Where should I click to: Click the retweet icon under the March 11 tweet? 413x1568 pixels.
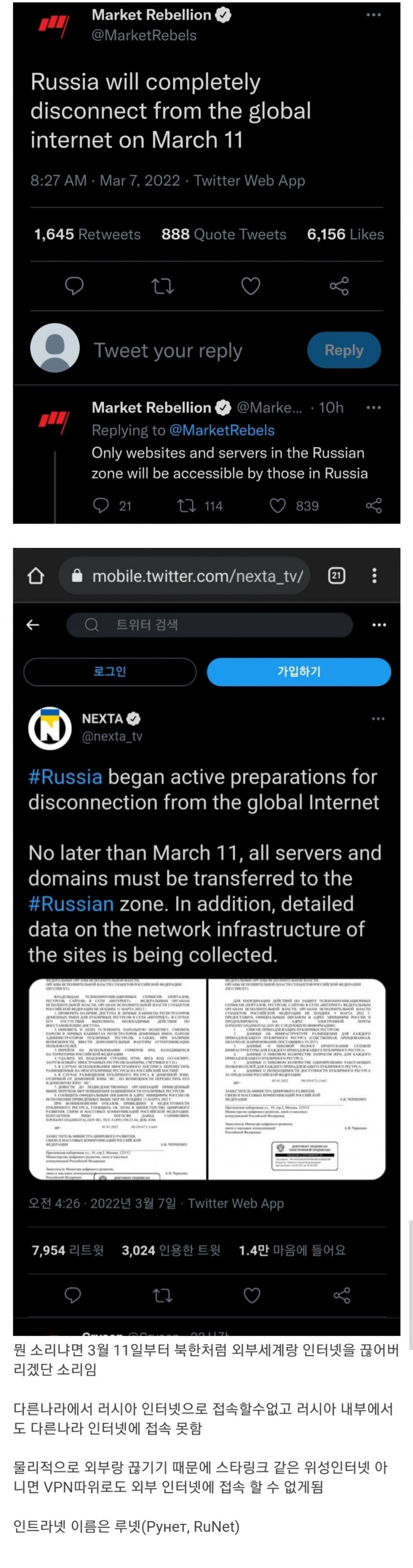[x=163, y=285]
